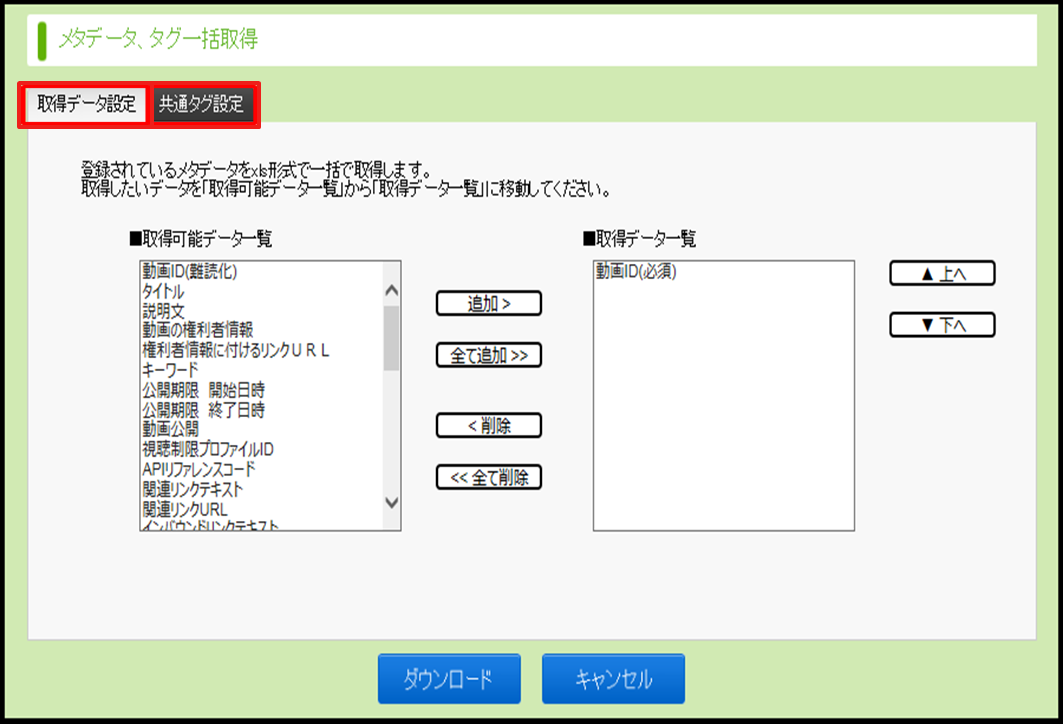Open the 共通タグ設定 tab
The height and width of the screenshot is (724, 1063).
(201, 105)
